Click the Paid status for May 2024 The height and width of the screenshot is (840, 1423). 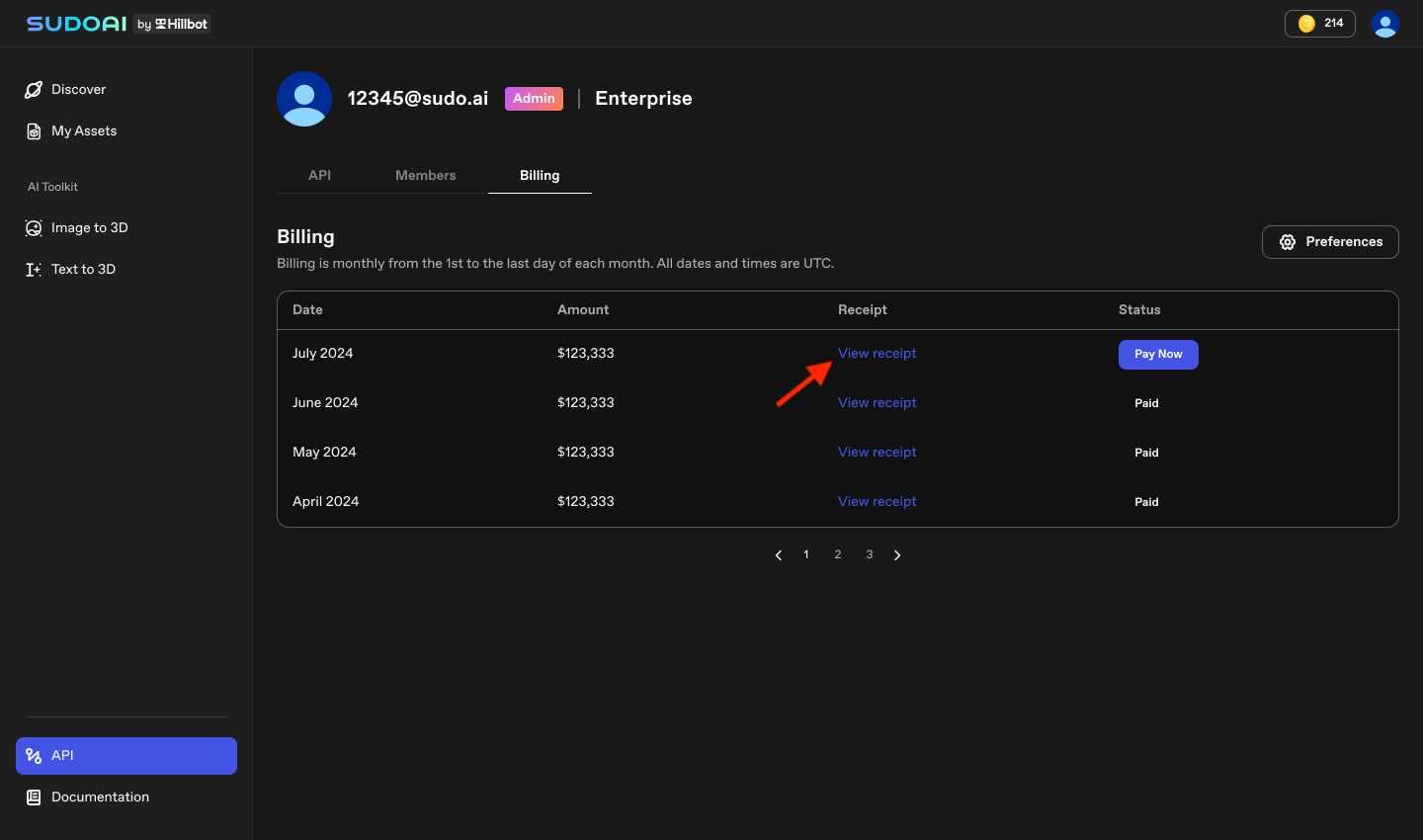(1146, 453)
